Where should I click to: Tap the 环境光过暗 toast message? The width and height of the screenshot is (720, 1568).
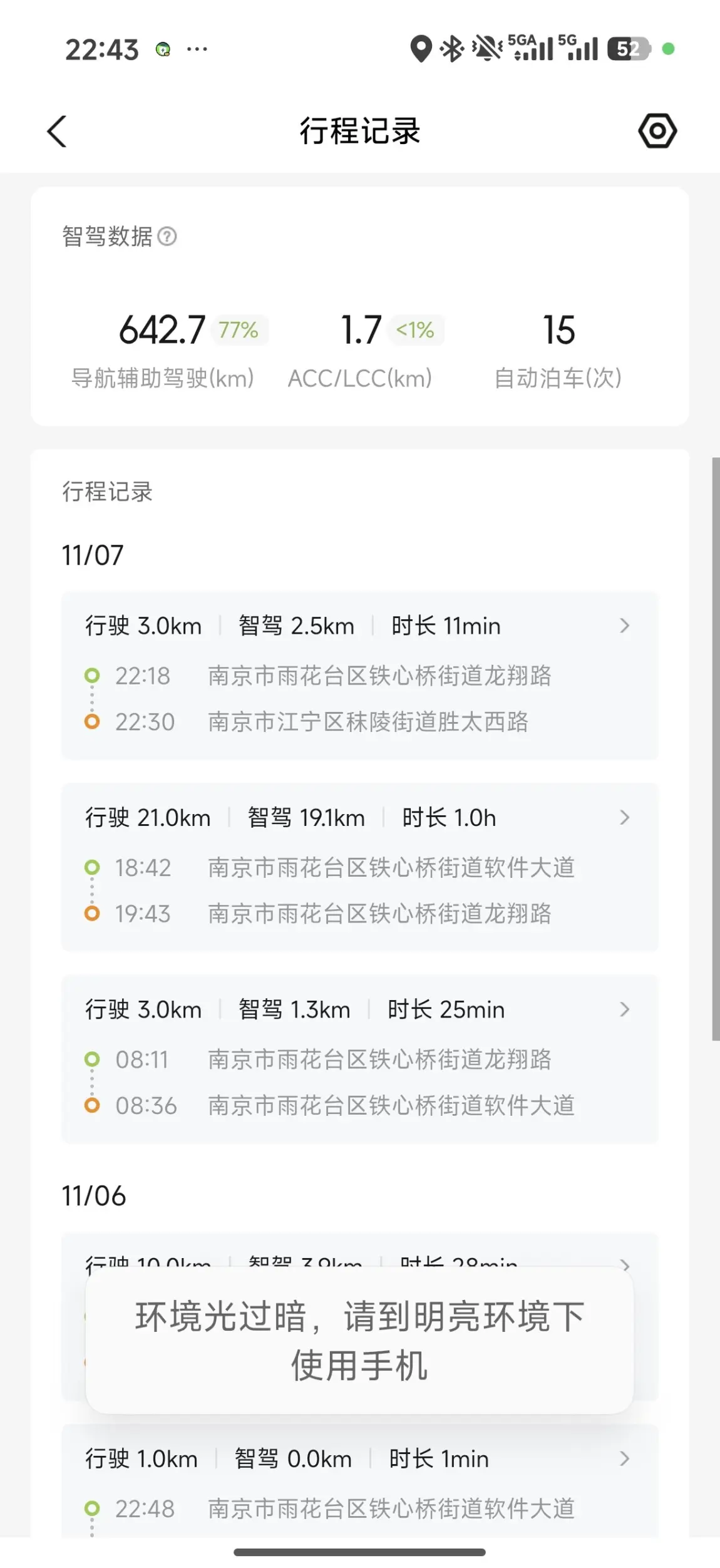(x=359, y=1341)
